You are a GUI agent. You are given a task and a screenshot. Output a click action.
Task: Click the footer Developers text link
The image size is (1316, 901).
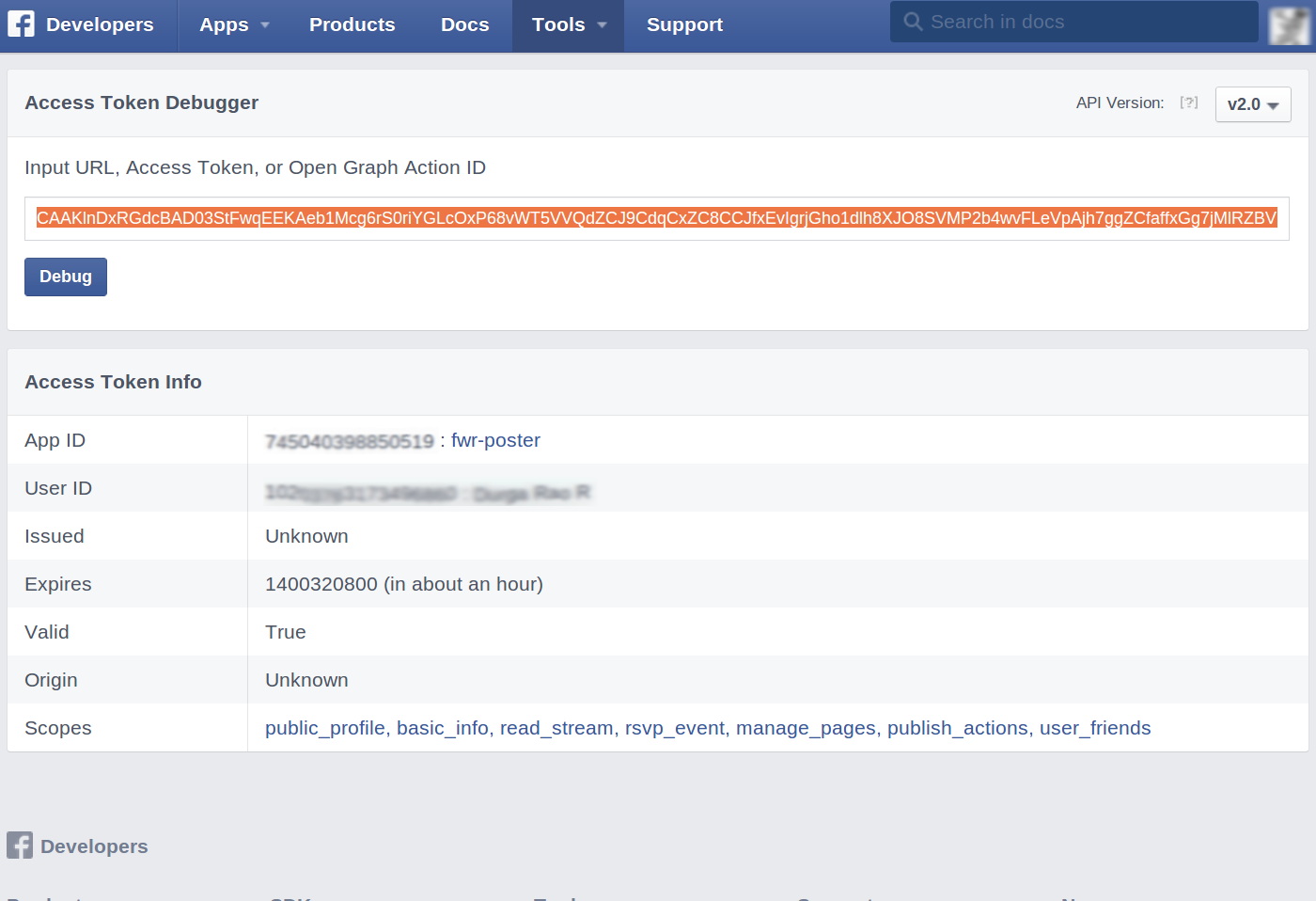[94, 846]
